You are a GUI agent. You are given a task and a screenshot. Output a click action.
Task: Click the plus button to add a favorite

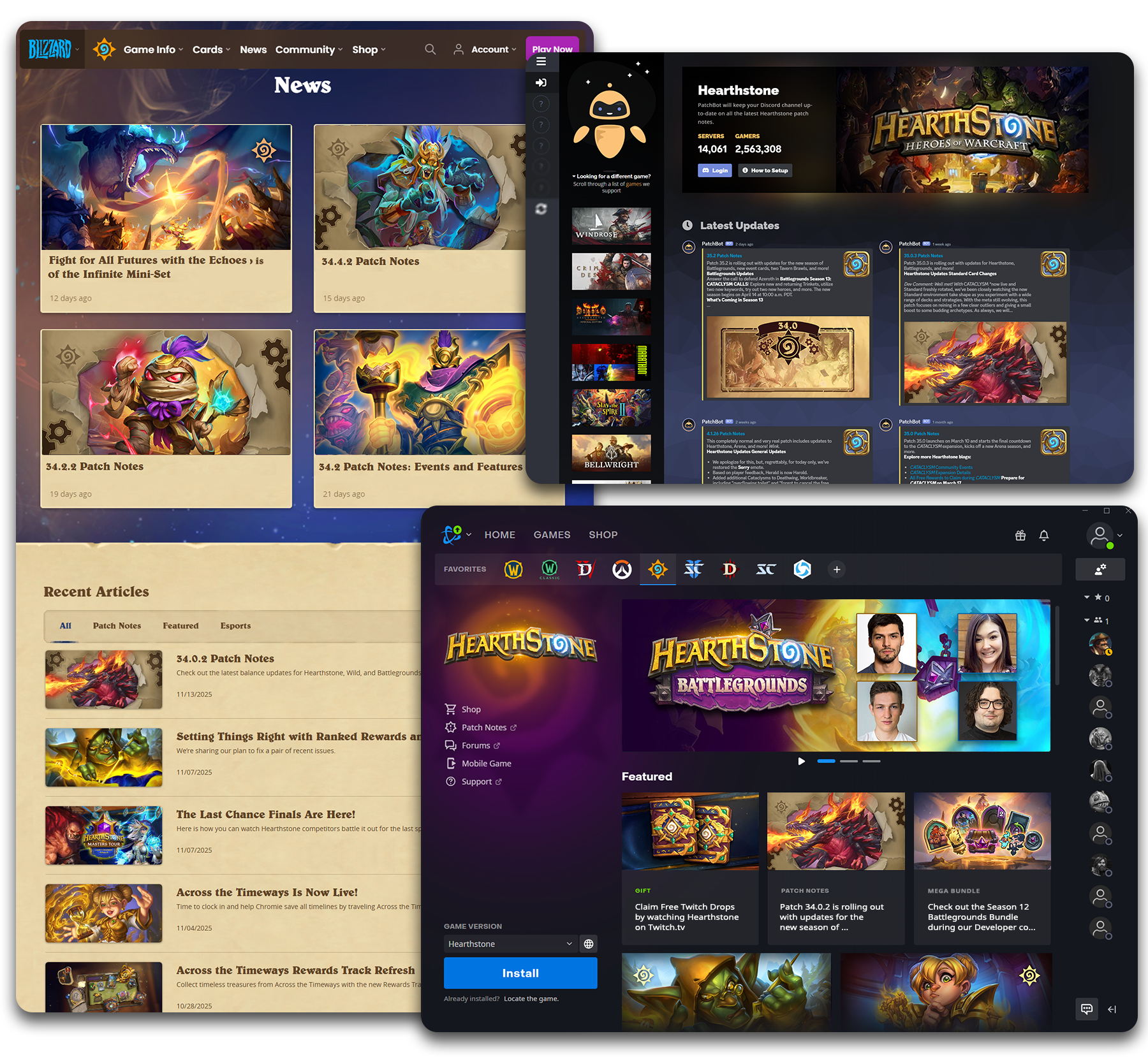pyautogui.click(x=837, y=569)
